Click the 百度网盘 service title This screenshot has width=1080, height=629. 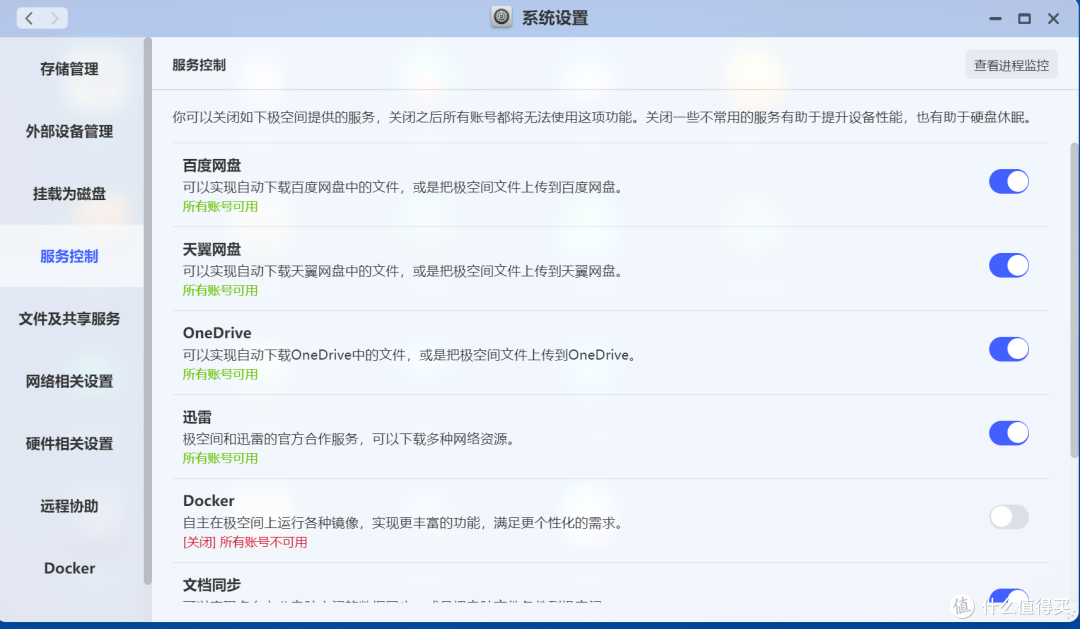click(x=211, y=166)
